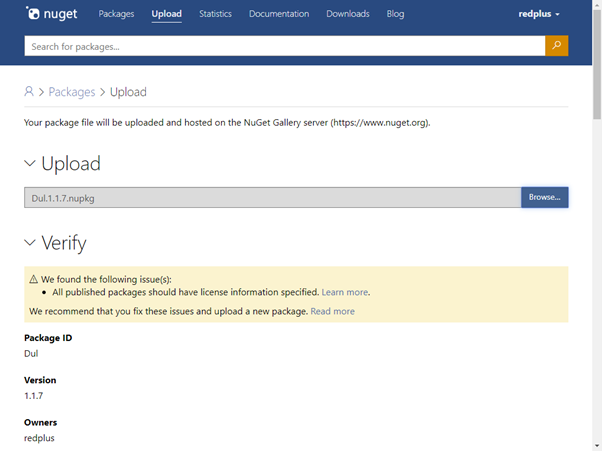602x451 pixels.
Task: Follow the Read more link
Action: [x=332, y=311]
